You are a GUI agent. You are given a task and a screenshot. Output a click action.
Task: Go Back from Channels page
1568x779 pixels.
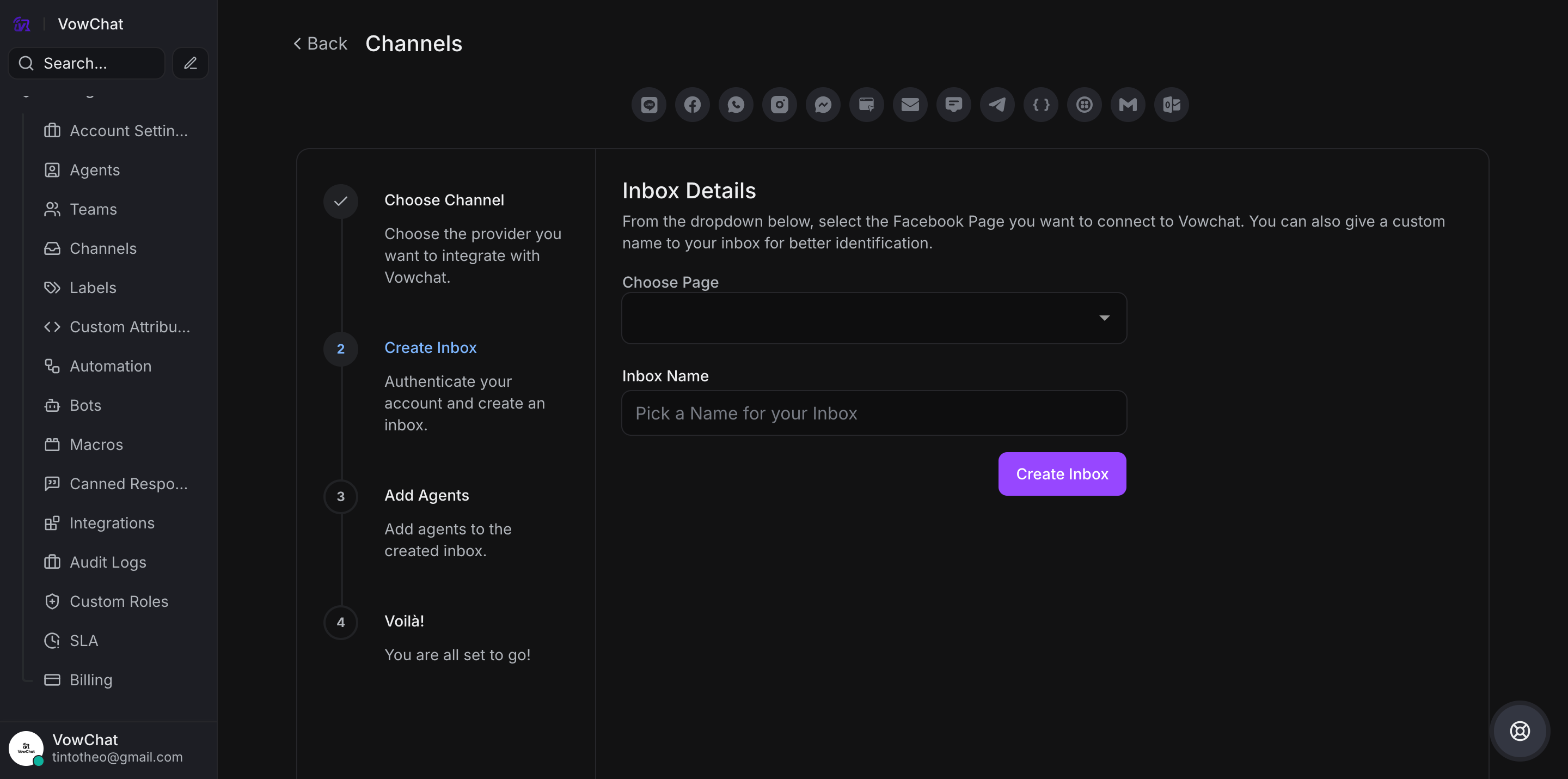click(x=320, y=44)
